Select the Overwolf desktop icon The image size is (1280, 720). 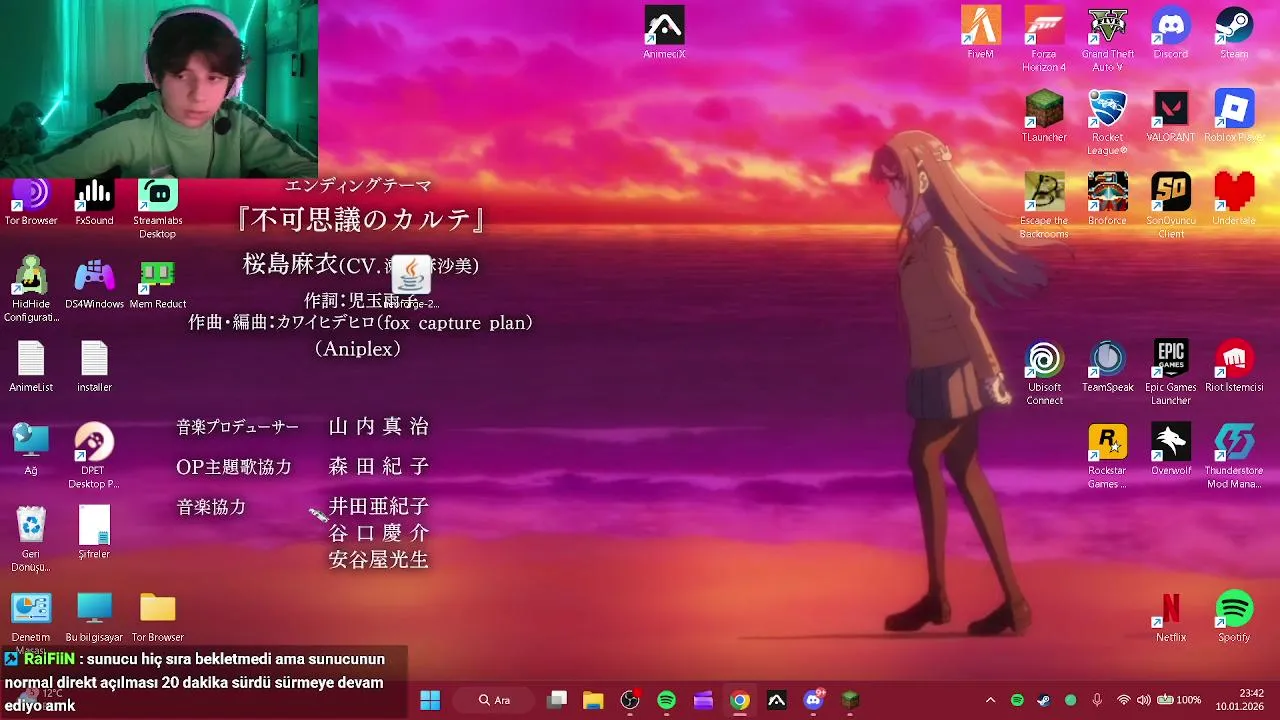point(1171,448)
